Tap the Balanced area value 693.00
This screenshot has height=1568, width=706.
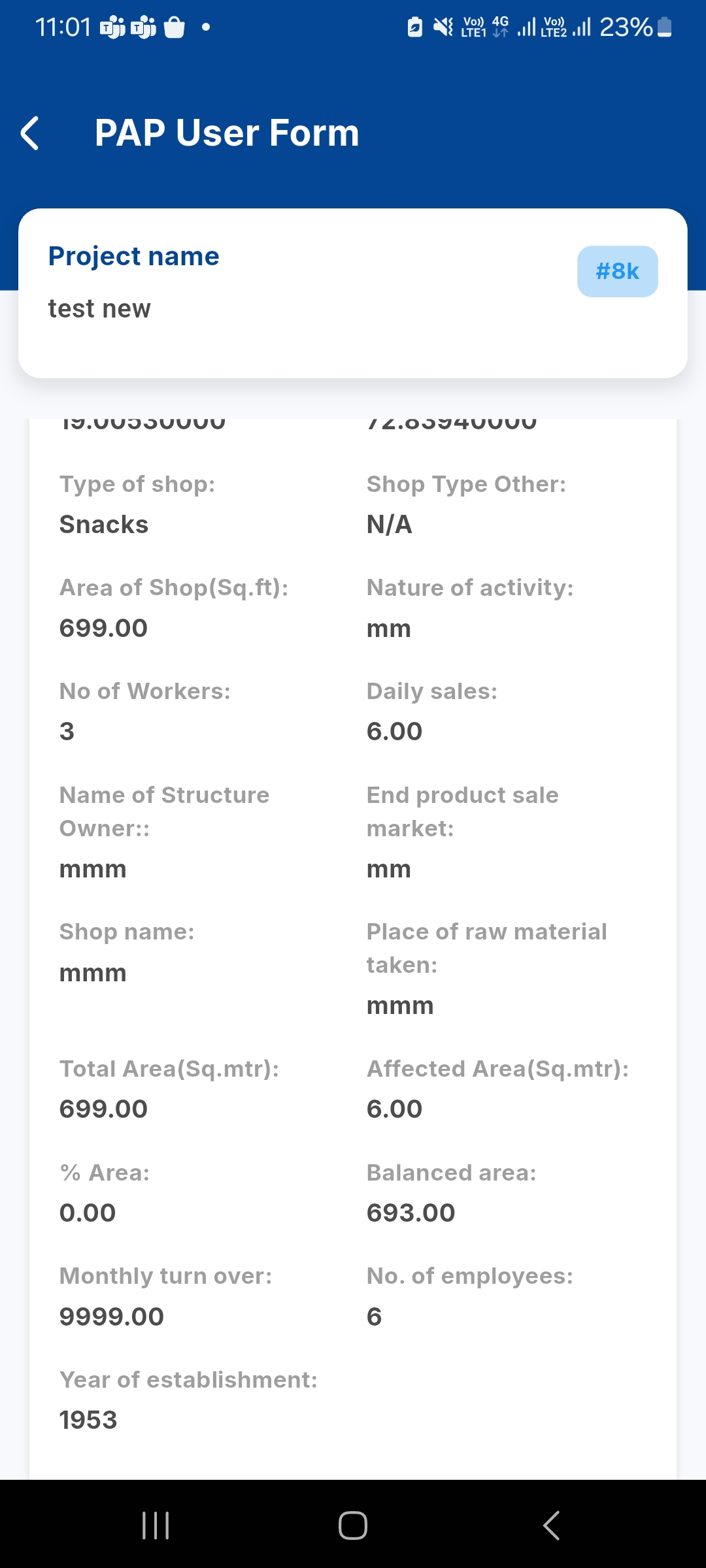click(x=411, y=1213)
